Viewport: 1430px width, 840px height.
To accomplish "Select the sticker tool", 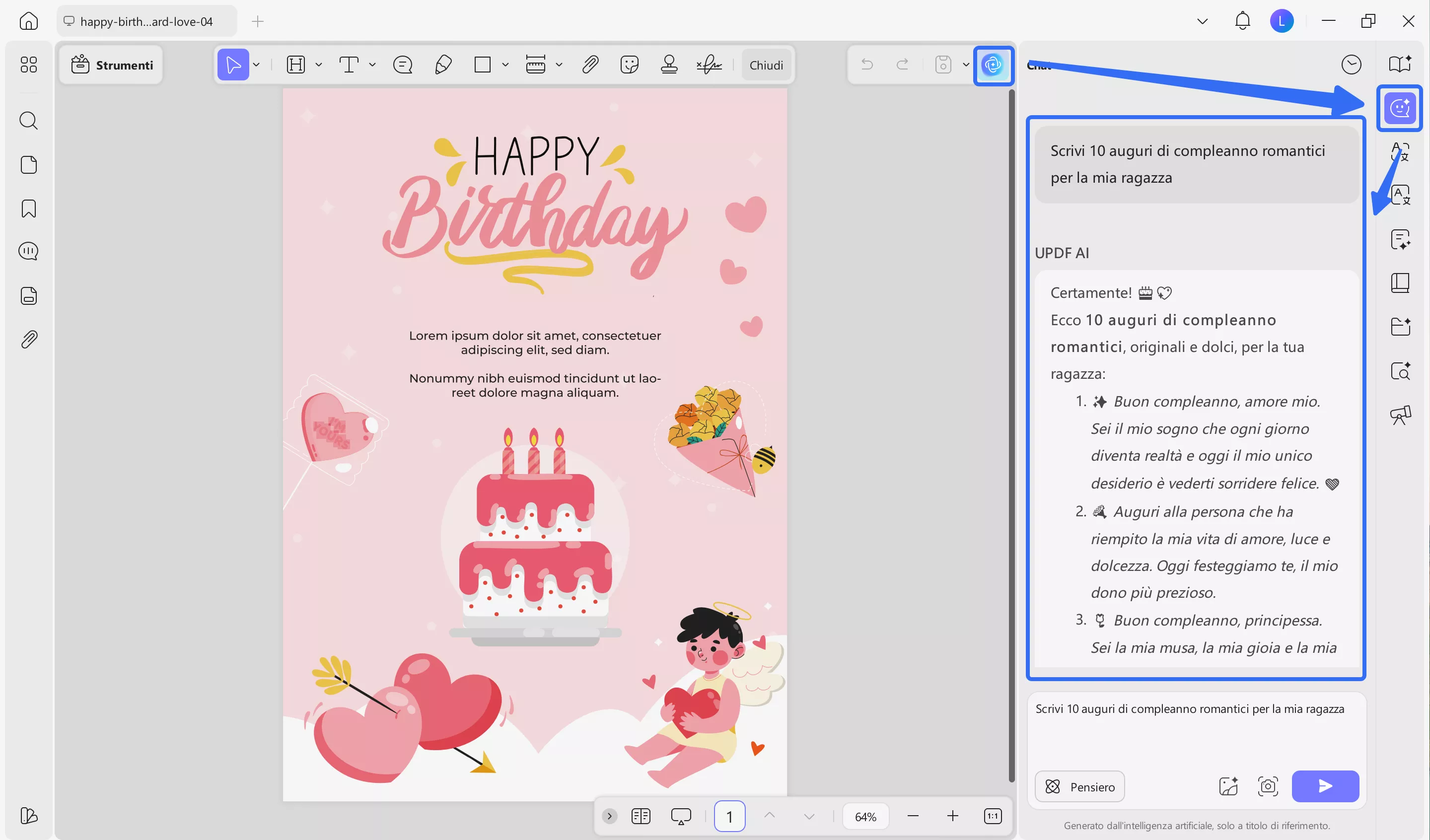I will [629, 64].
